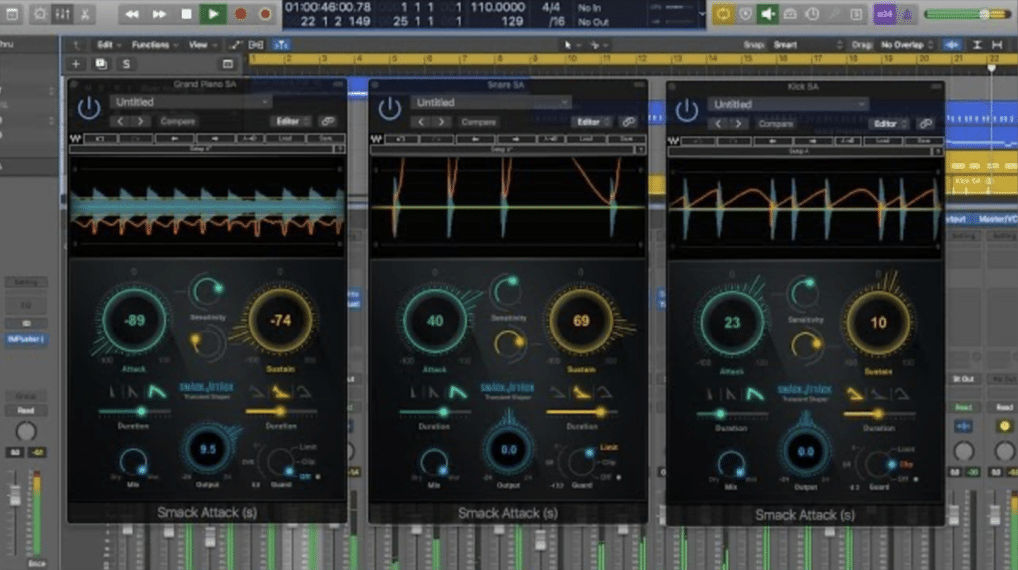Click Attack knob showing 40 in Snare SA
Screen dimensions: 1018x570
click(435, 321)
